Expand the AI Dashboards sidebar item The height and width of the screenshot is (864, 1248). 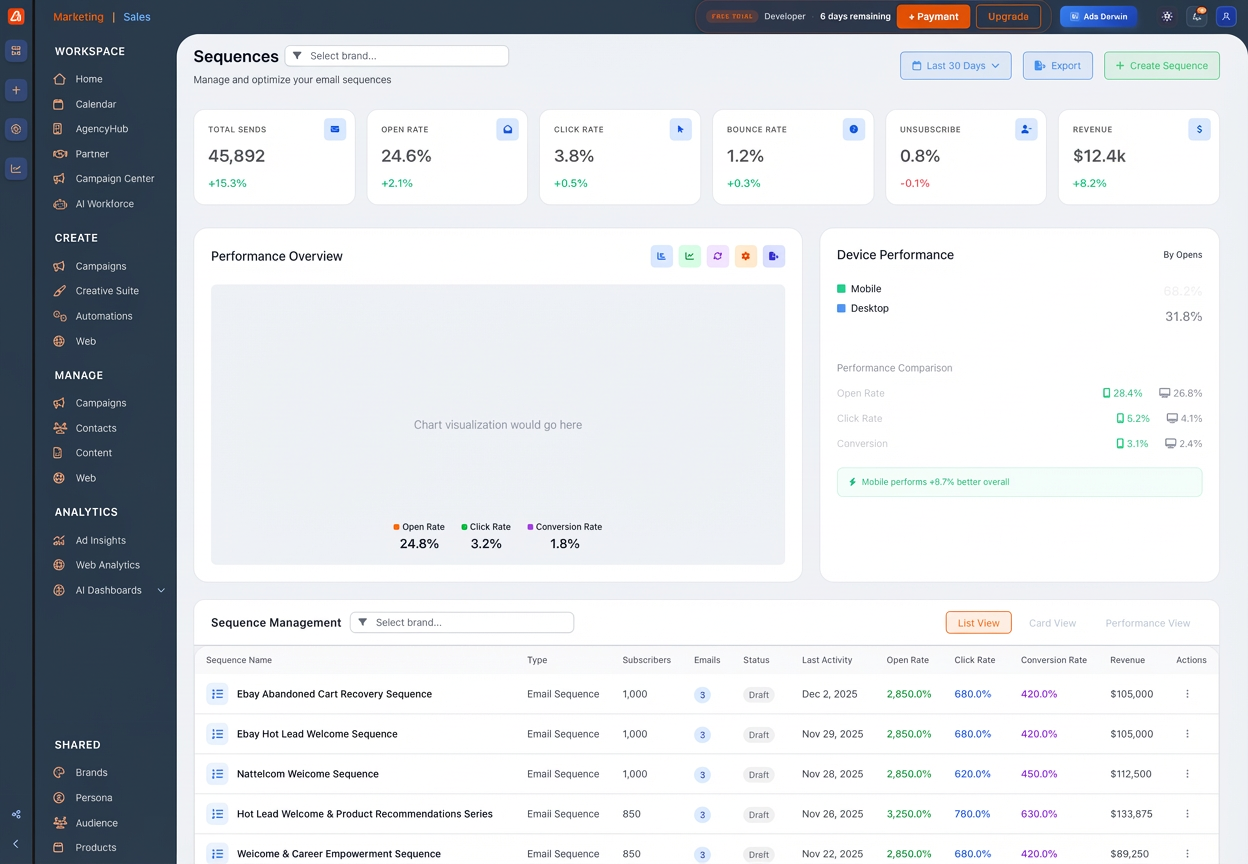coord(161,591)
